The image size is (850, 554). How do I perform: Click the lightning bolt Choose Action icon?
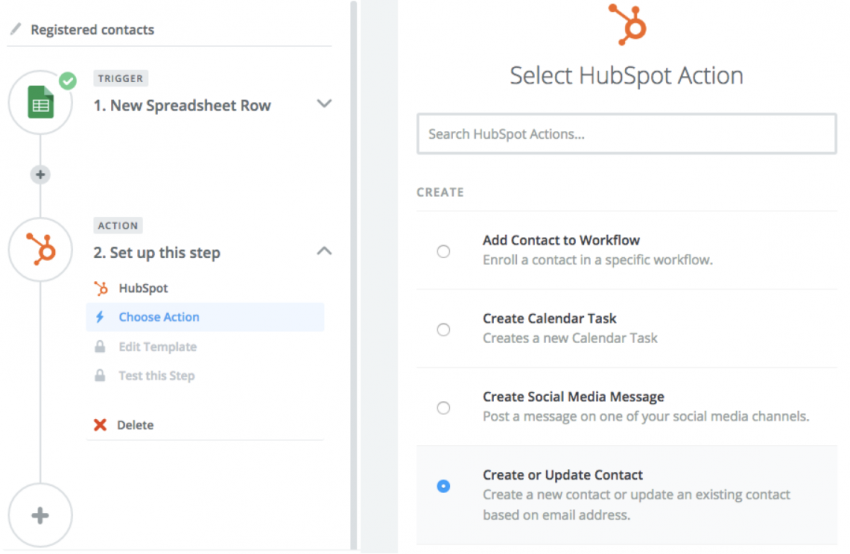click(100, 317)
